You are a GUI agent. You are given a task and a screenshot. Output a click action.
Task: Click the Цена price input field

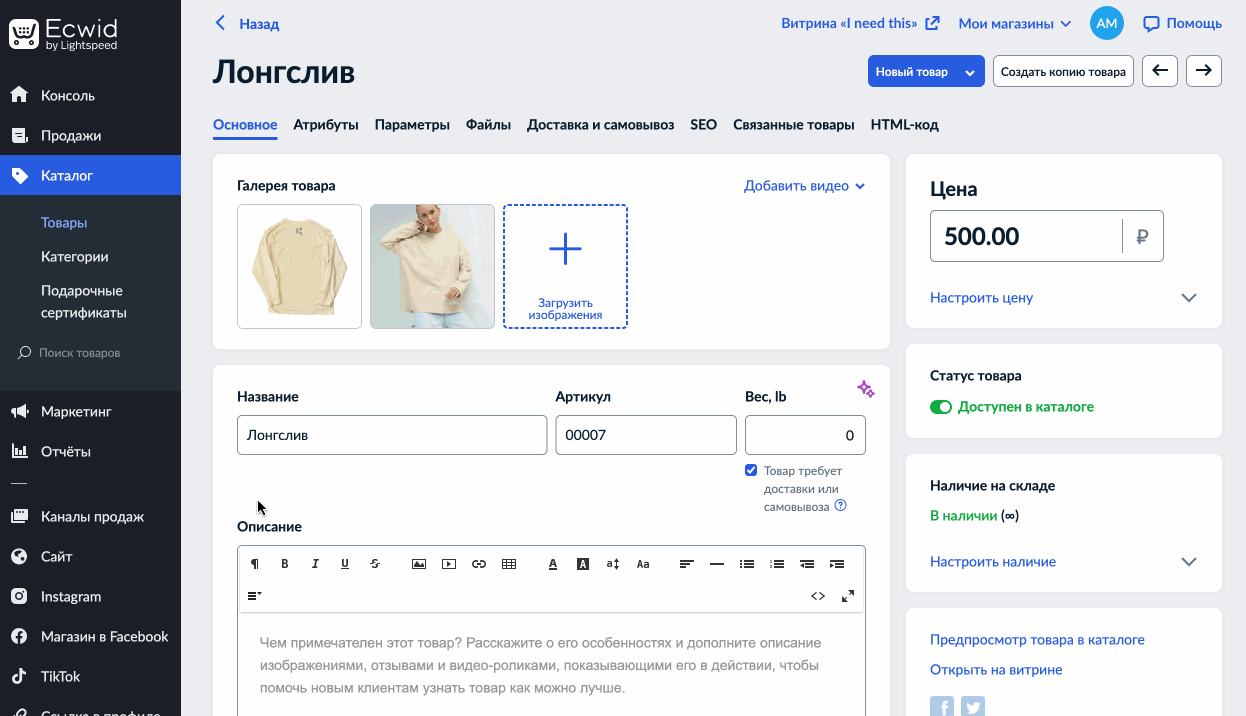(x=1026, y=237)
